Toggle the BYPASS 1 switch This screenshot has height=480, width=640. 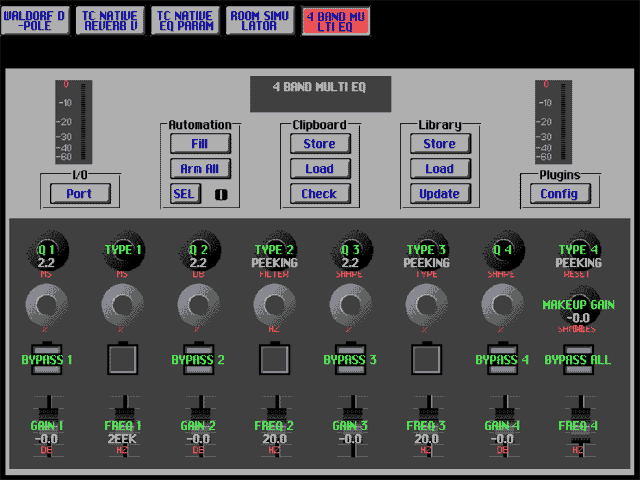point(47,359)
